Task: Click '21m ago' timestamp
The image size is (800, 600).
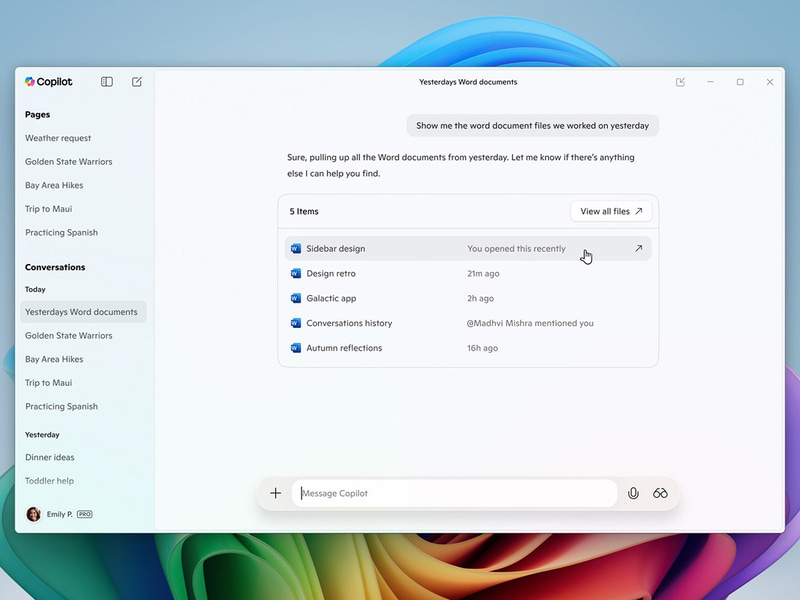Action: pos(483,273)
